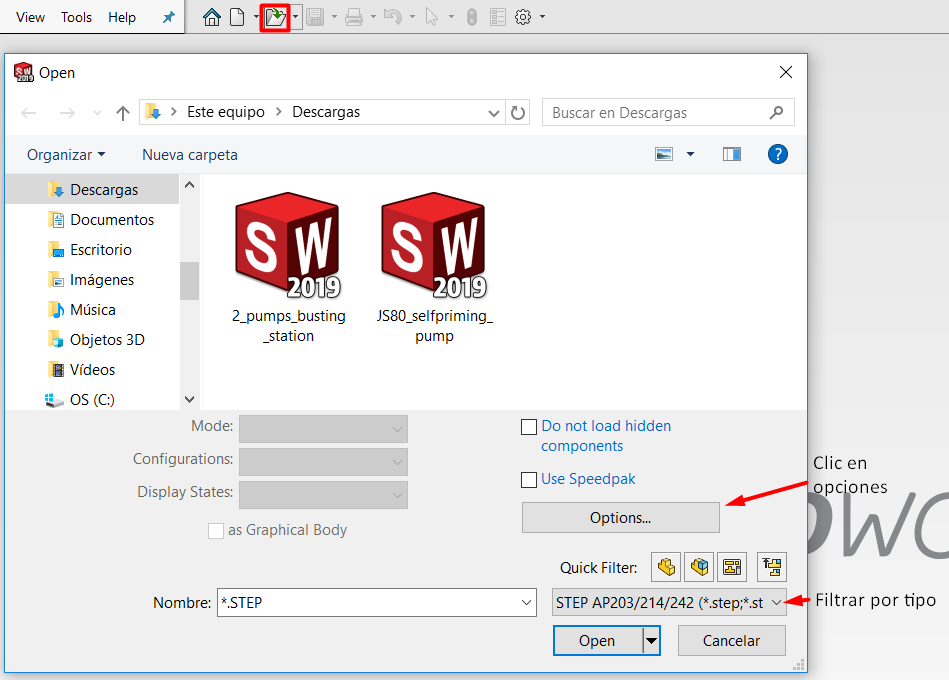Click the Save toolbar icon

(315, 17)
